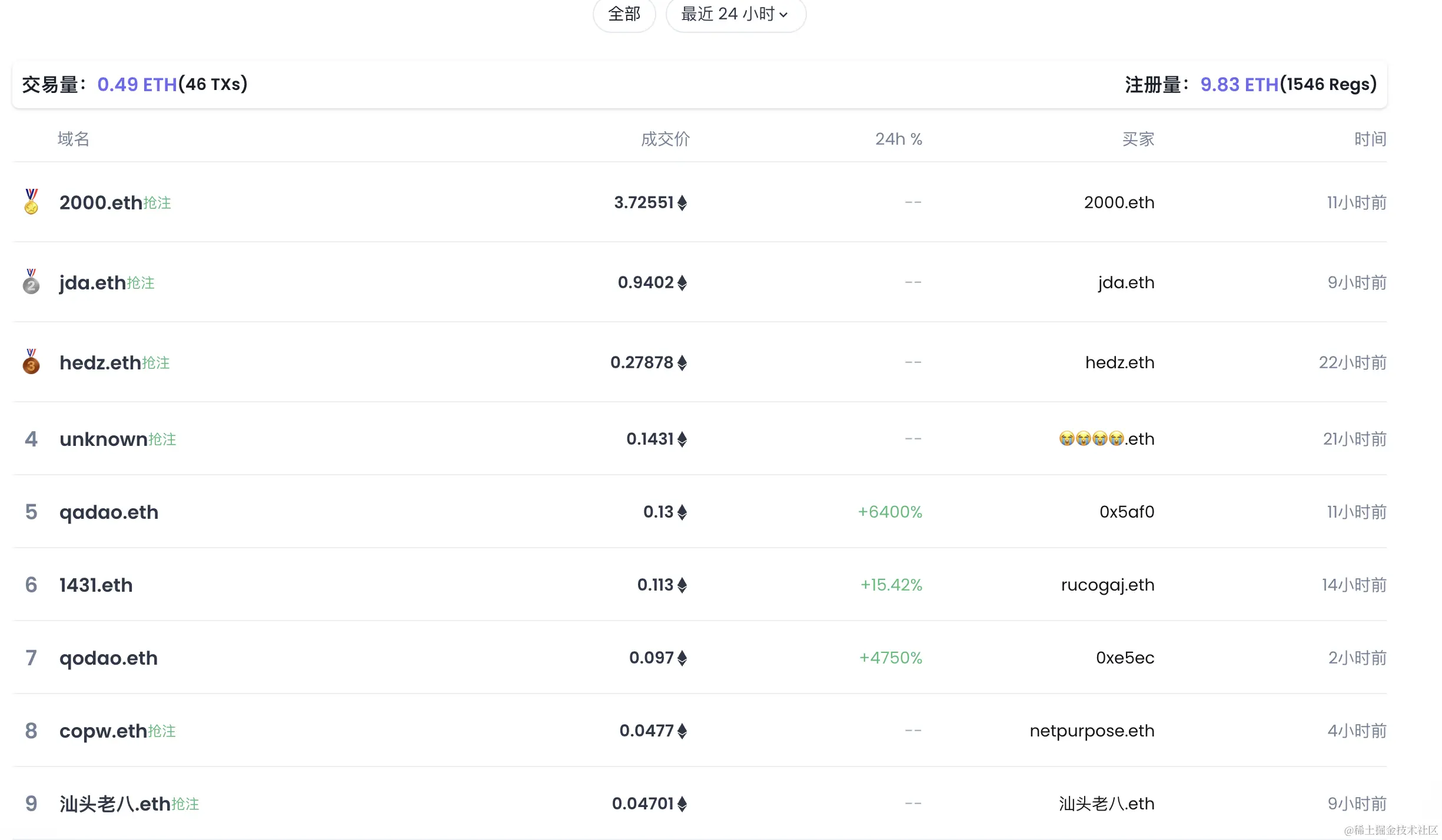Sort by the 成交价 column header
Viewport: 1442px width, 840px height.
665,139
